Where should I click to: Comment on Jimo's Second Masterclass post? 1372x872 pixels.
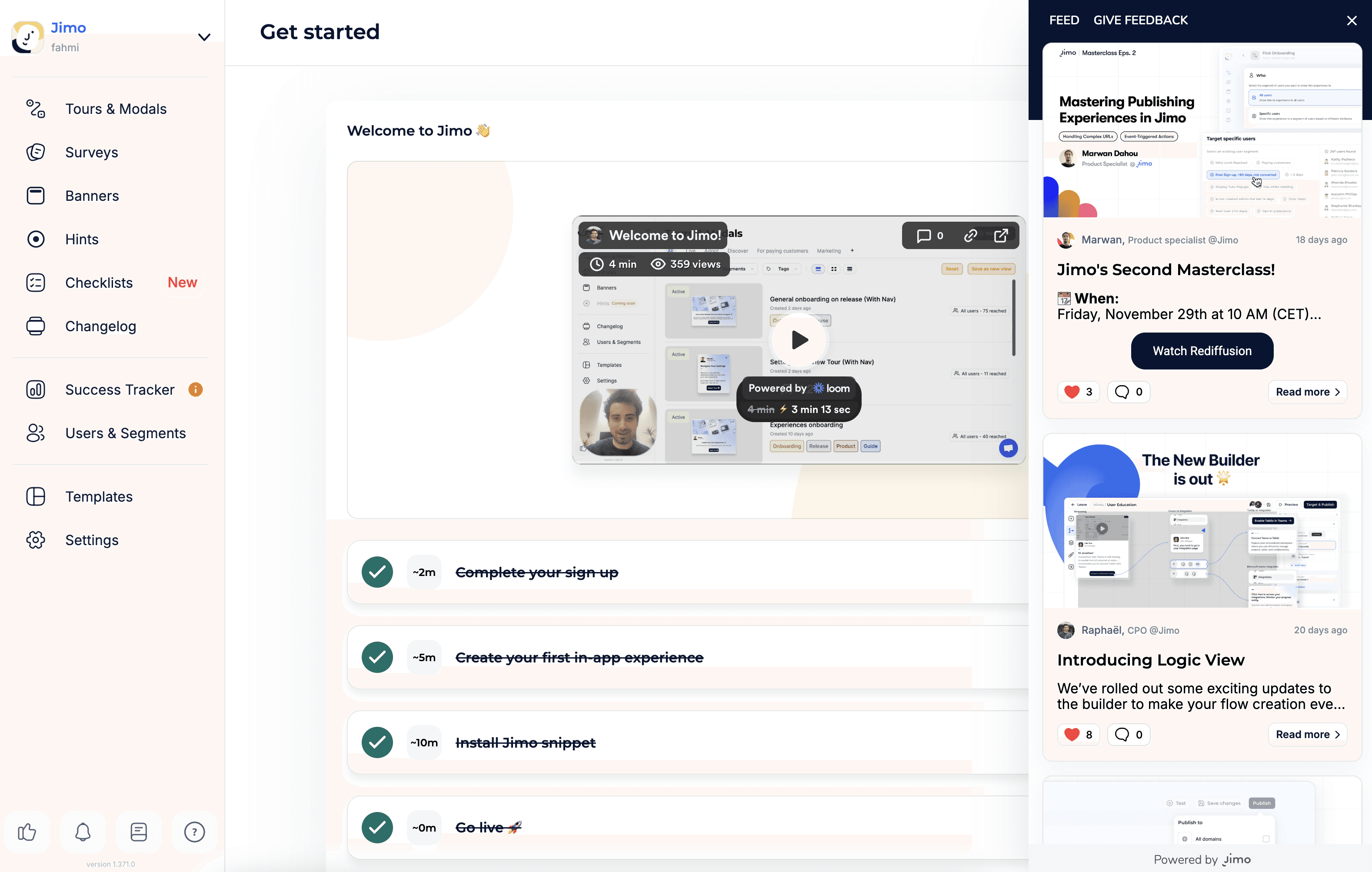pos(1128,392)
